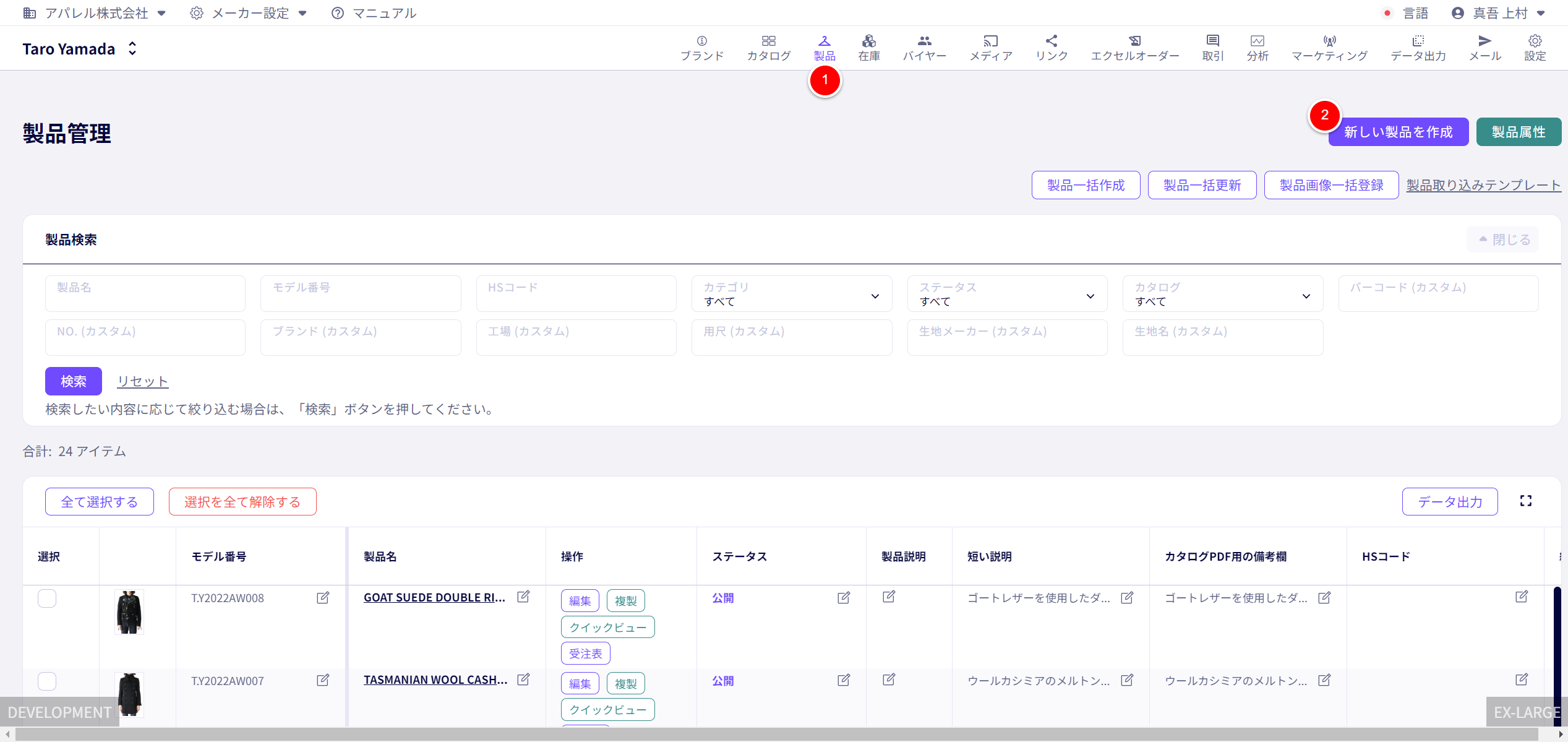The image size is (1568, 742).
Task: Edit model number T.Y2022AW007 pencil icon
Action: [323, 680]
